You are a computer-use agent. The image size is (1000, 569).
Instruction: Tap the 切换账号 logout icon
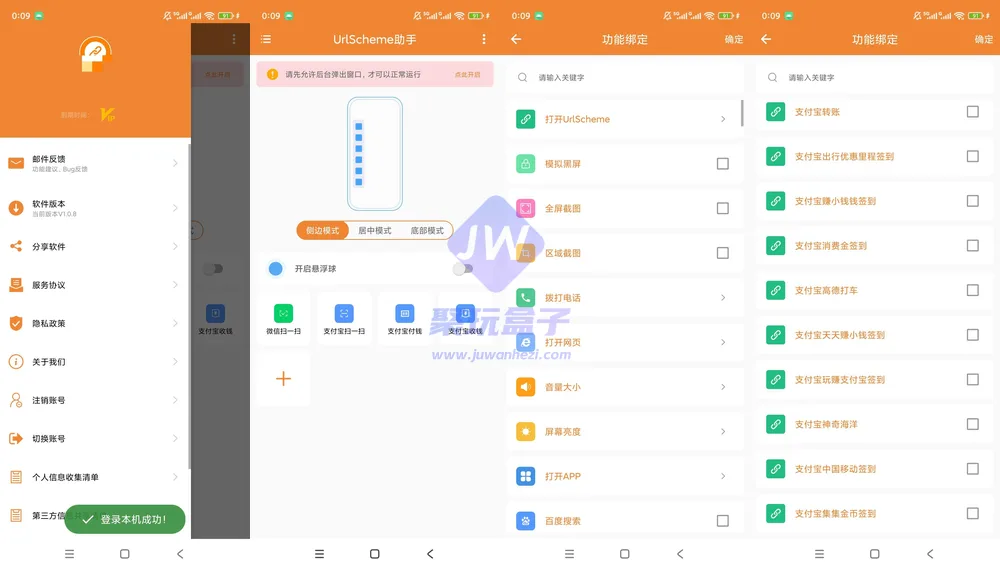click(x=16, y=438)
